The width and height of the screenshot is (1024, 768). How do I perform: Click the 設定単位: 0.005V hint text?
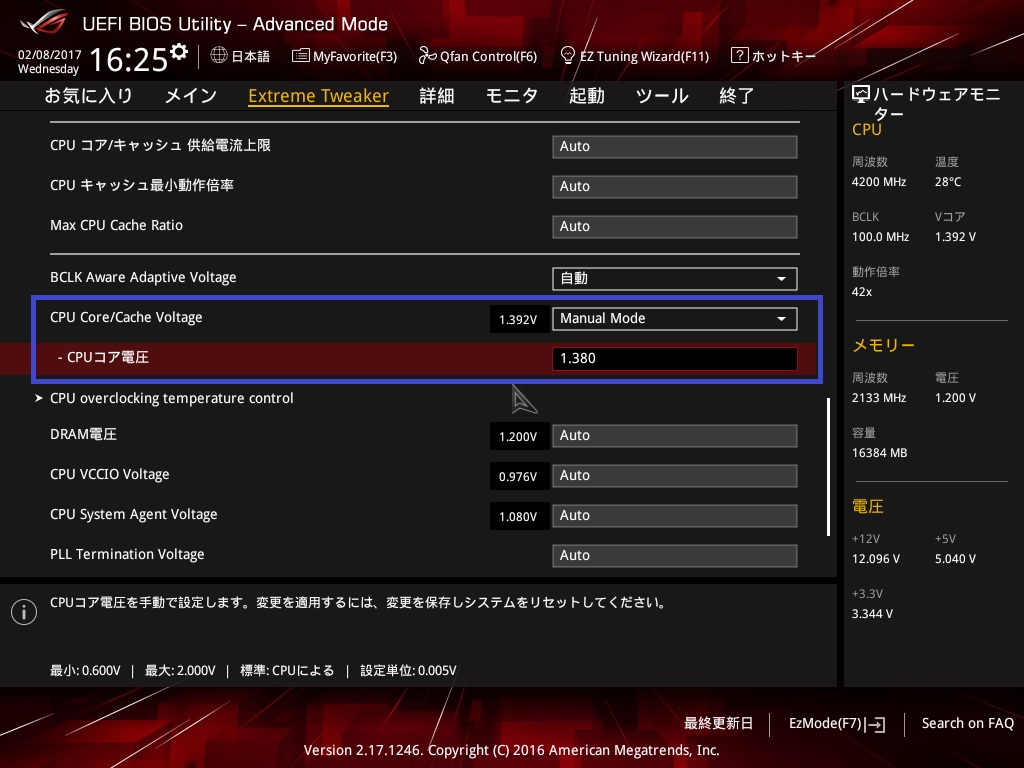click(409, 671)
